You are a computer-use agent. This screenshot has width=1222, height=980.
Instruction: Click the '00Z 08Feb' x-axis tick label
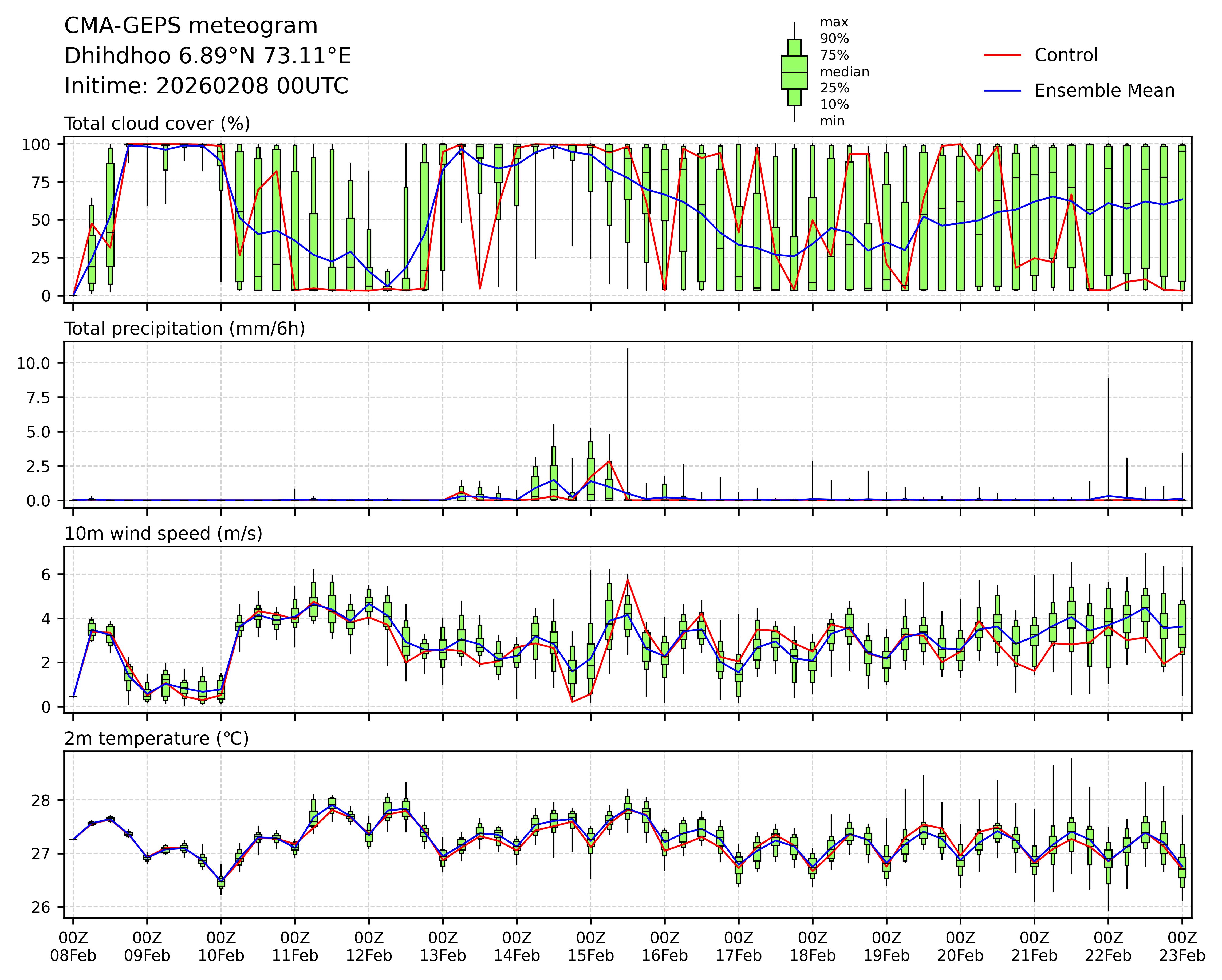[73, 947]
